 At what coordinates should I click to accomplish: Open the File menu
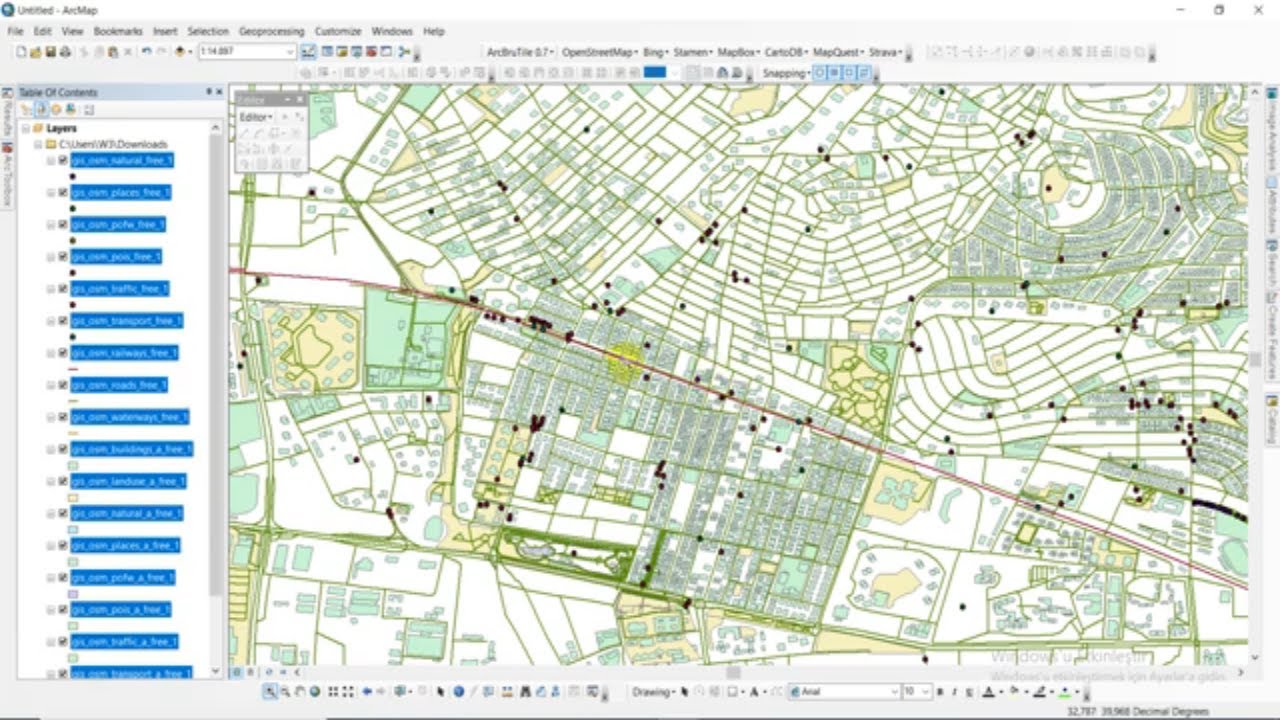[x=16, y=31]
